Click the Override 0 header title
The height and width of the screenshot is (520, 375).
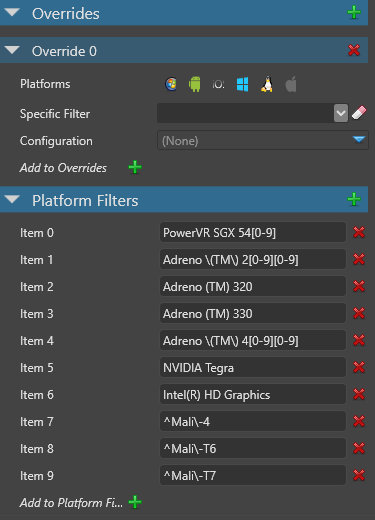point(64,51)
